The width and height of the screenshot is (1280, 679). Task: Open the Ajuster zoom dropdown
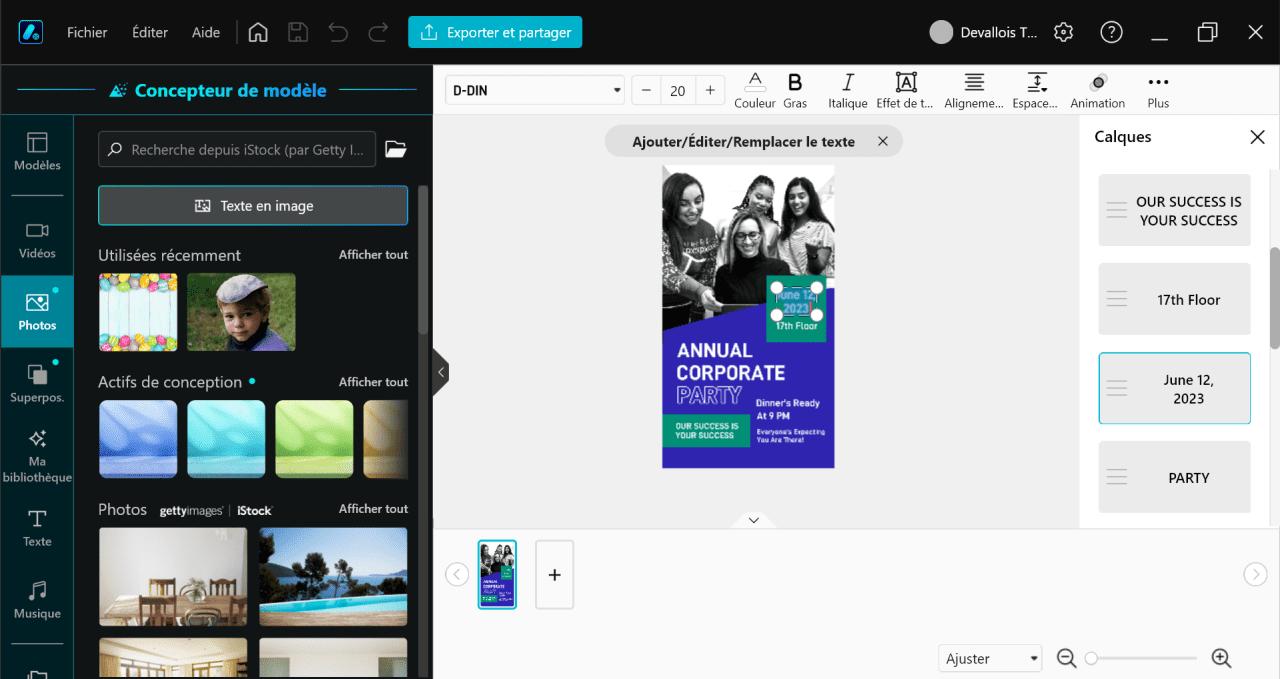click(x=990, y=658)
